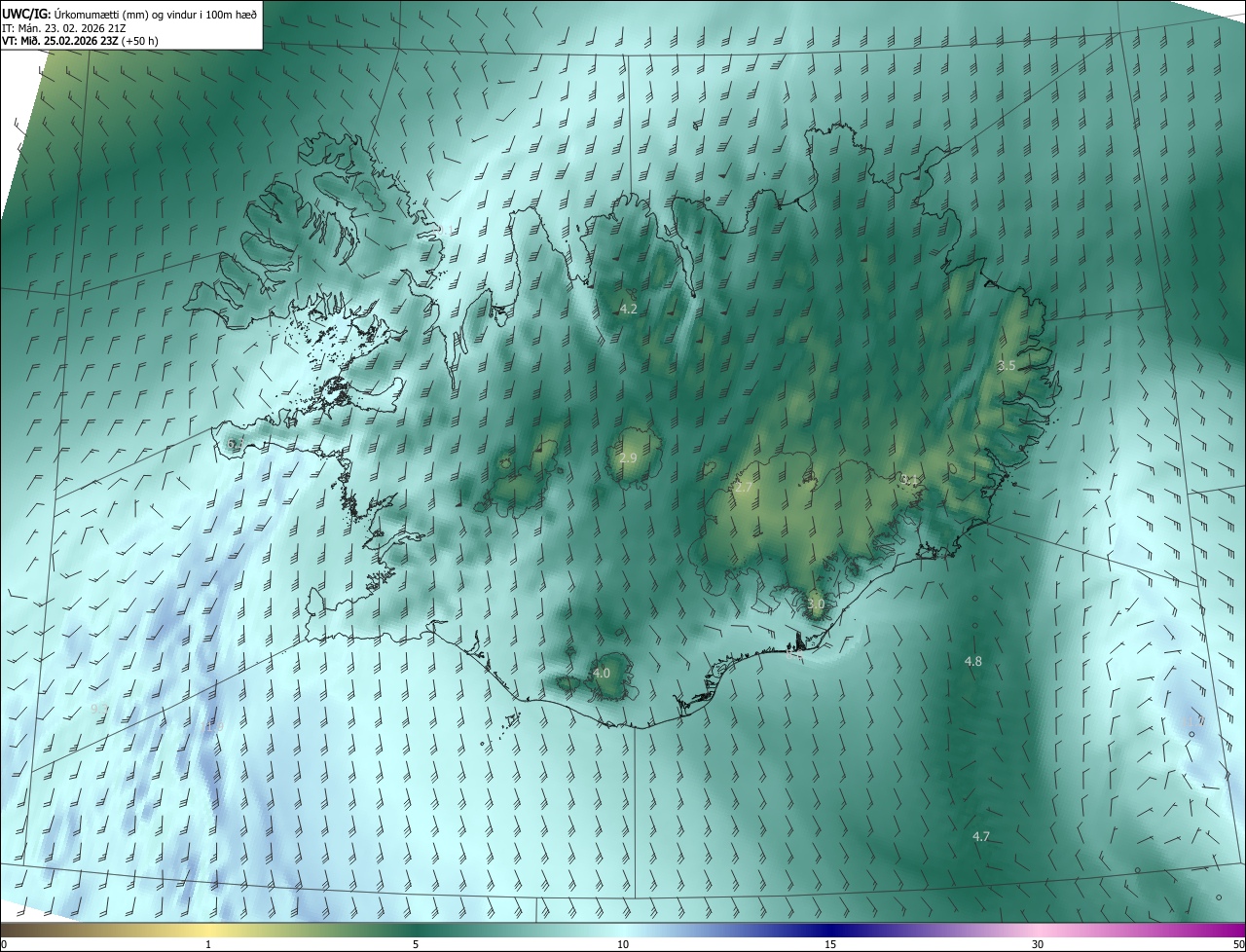Click the 4.0 value label in the south
The image size is (1246, 952).
(x=602, y=673)
